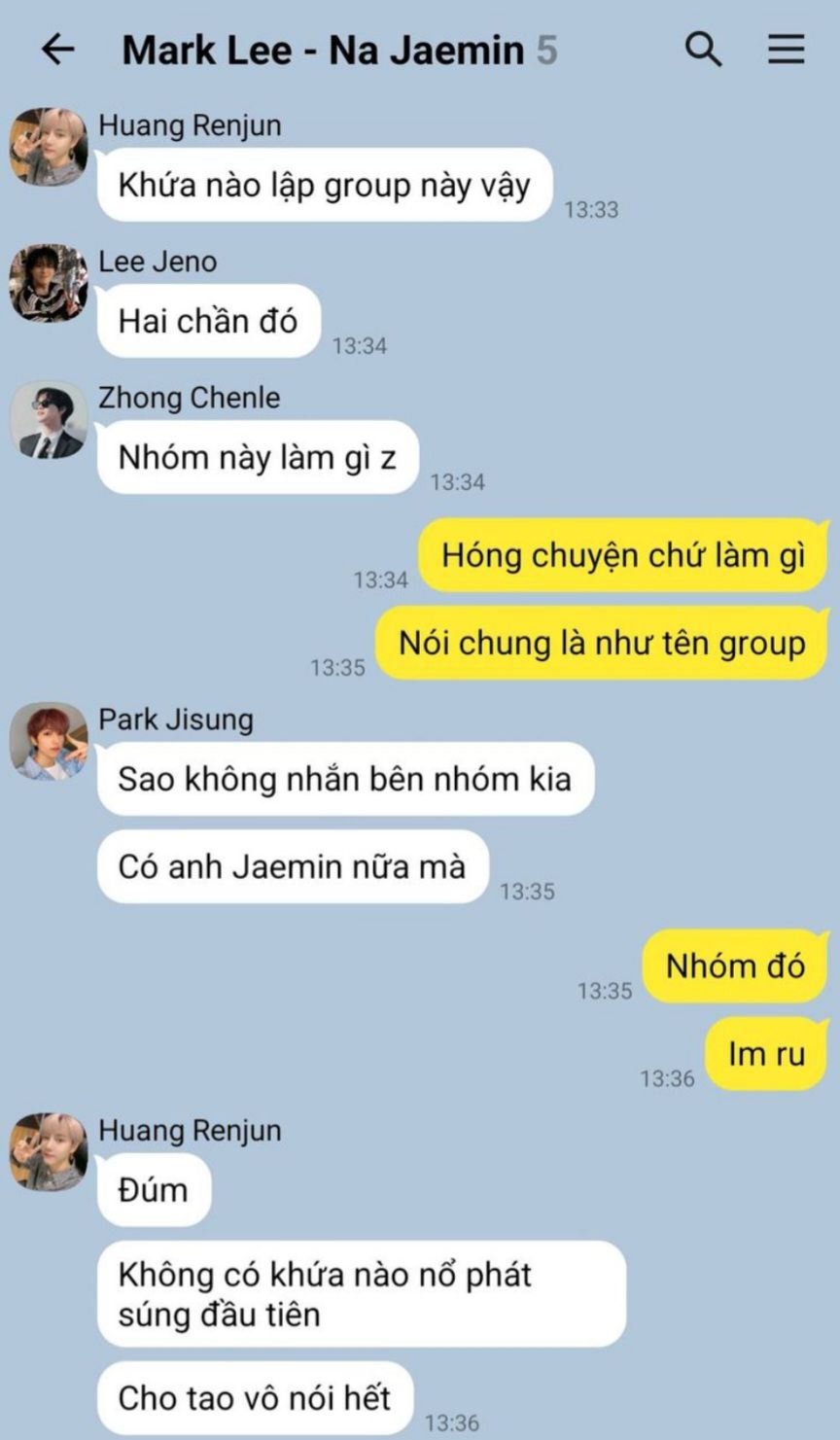This screenshot has width=840, height=1440.
Task: Select message 'Khứa nào lập group này vậy'
Action: 325,185
